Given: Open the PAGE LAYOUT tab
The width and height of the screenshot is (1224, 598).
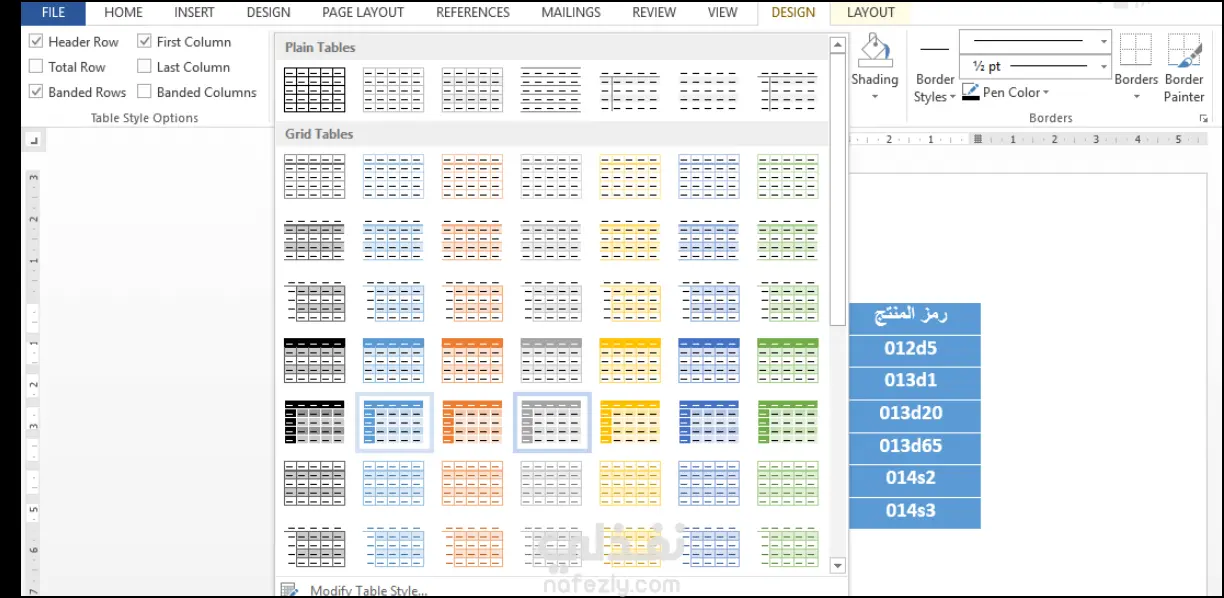Looking at the screenshot, I should 363,13.
